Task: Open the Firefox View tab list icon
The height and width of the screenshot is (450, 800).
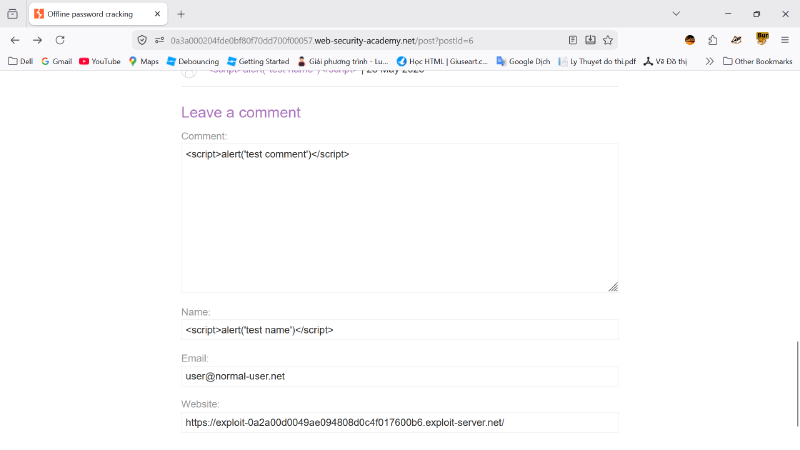Action: point(12,14)
